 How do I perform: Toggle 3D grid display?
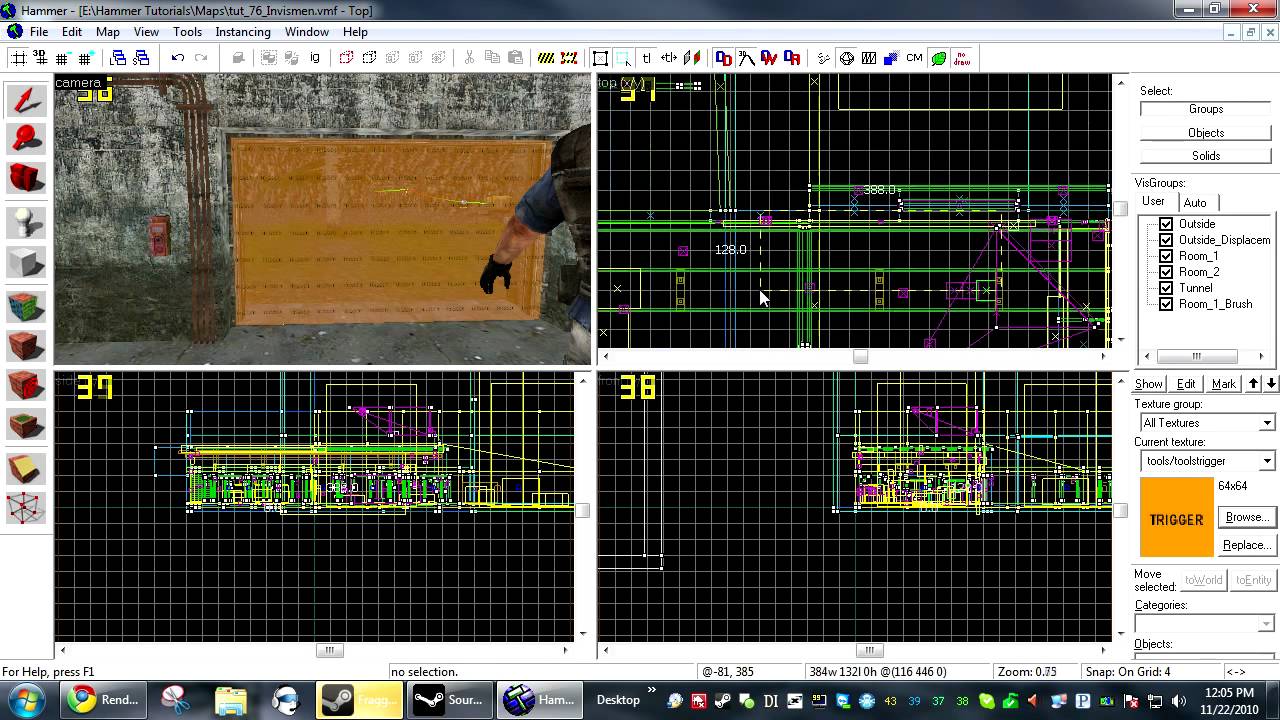(x=41, y=58)
